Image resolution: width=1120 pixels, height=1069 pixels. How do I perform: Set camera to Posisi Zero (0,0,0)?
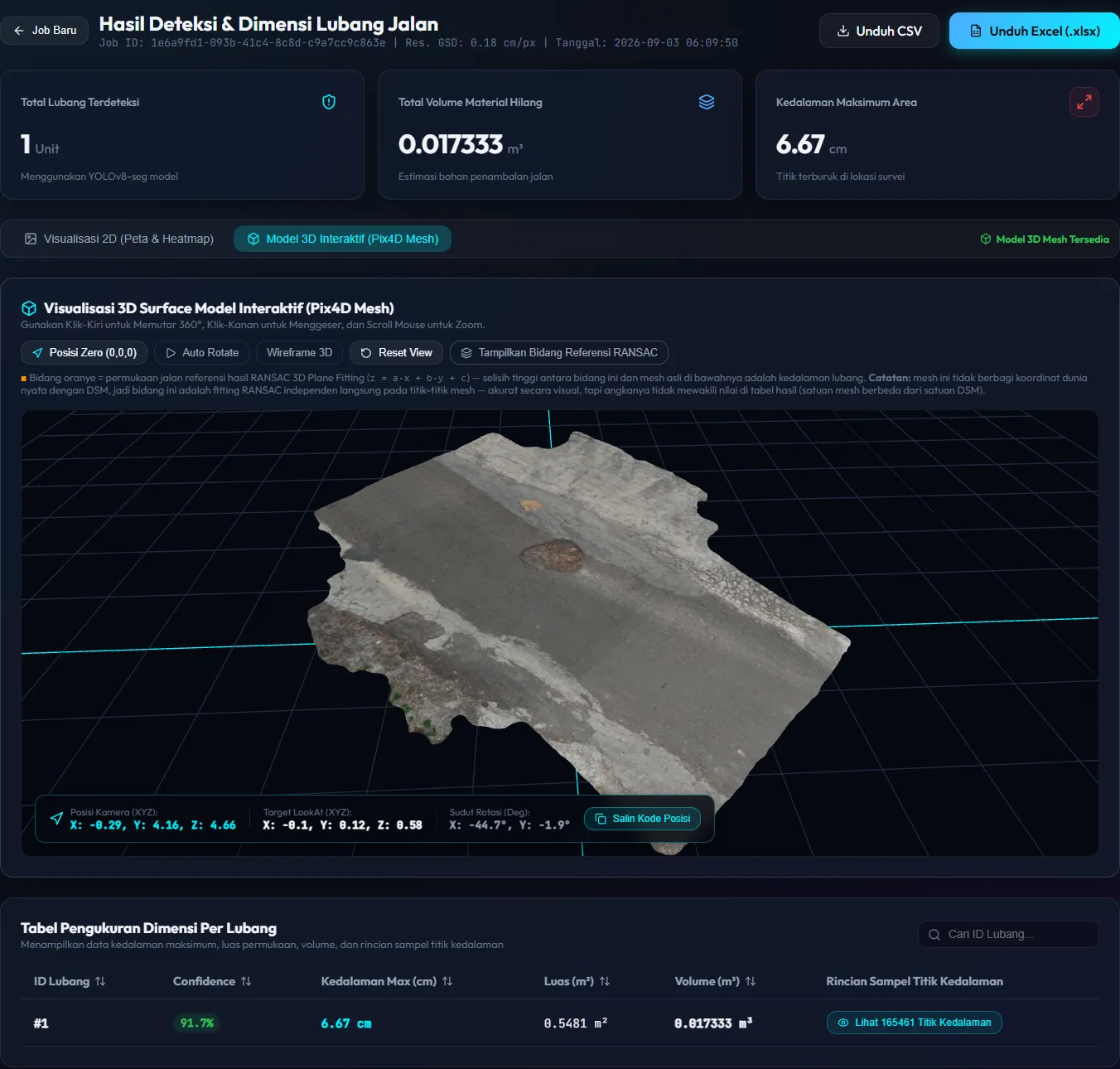84,353
